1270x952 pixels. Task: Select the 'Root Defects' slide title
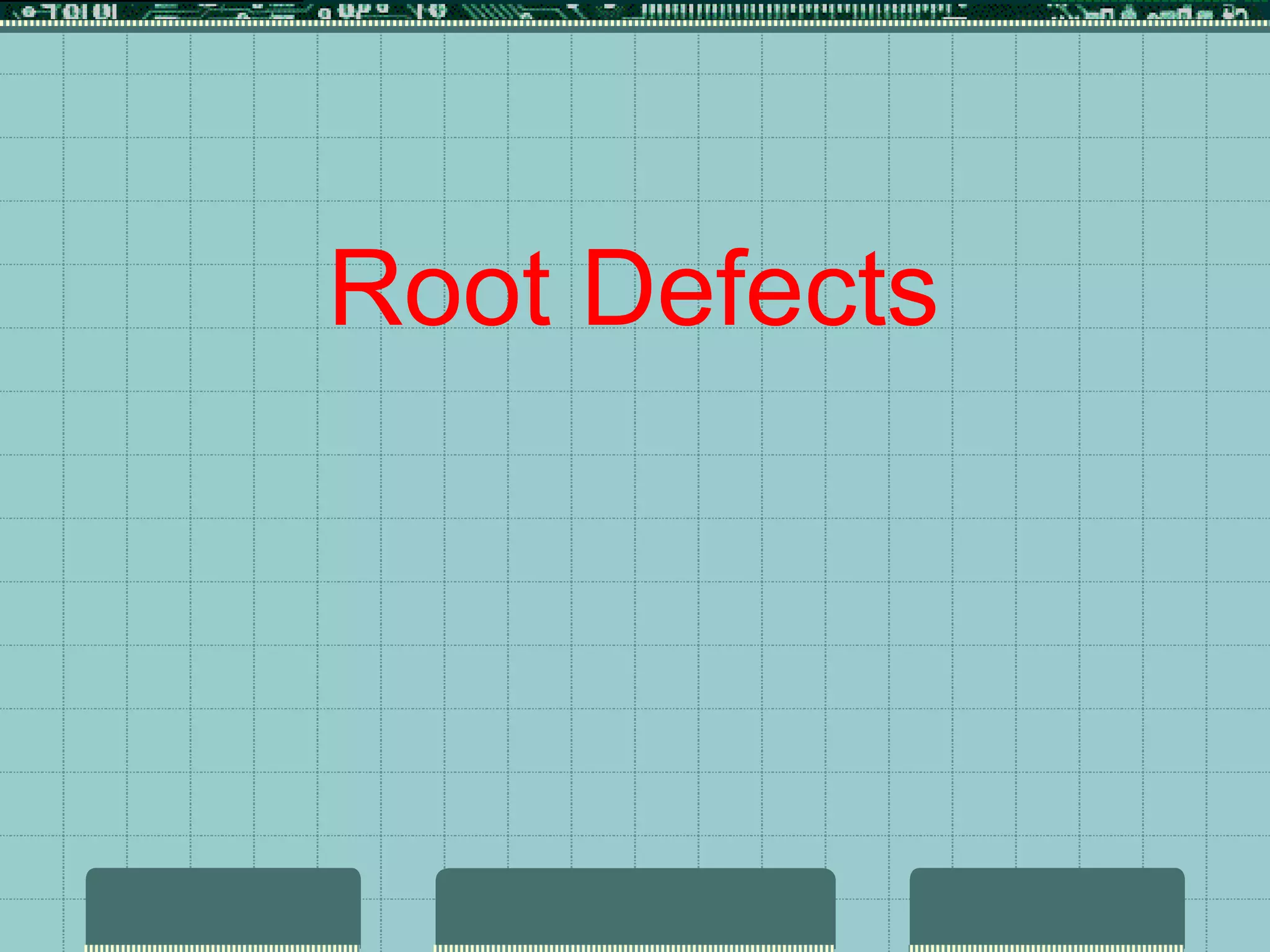[634, 288]
